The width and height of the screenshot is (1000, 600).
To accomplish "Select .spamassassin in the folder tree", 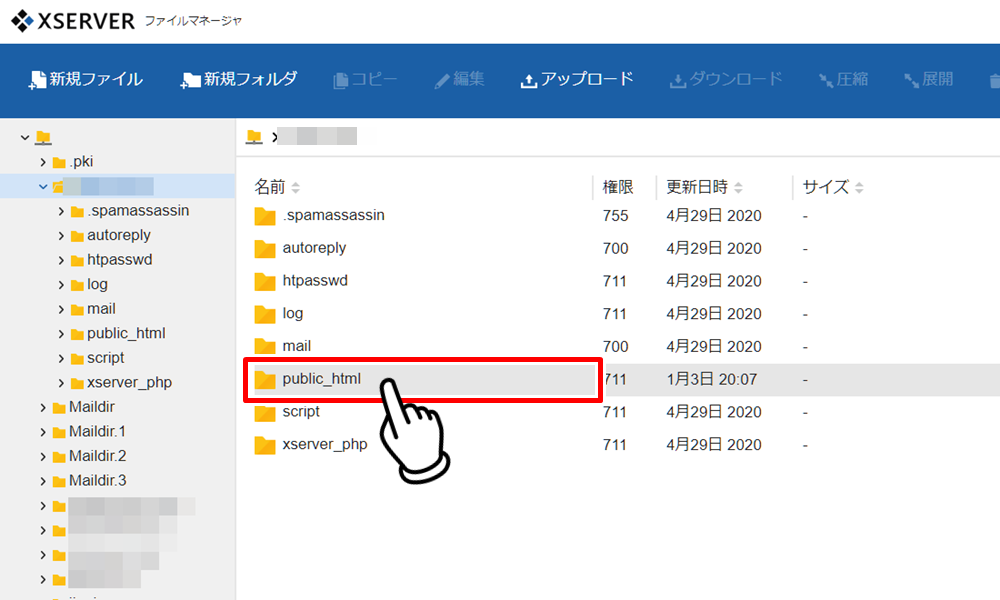I will pyautogui.click(x=138, y=210).
